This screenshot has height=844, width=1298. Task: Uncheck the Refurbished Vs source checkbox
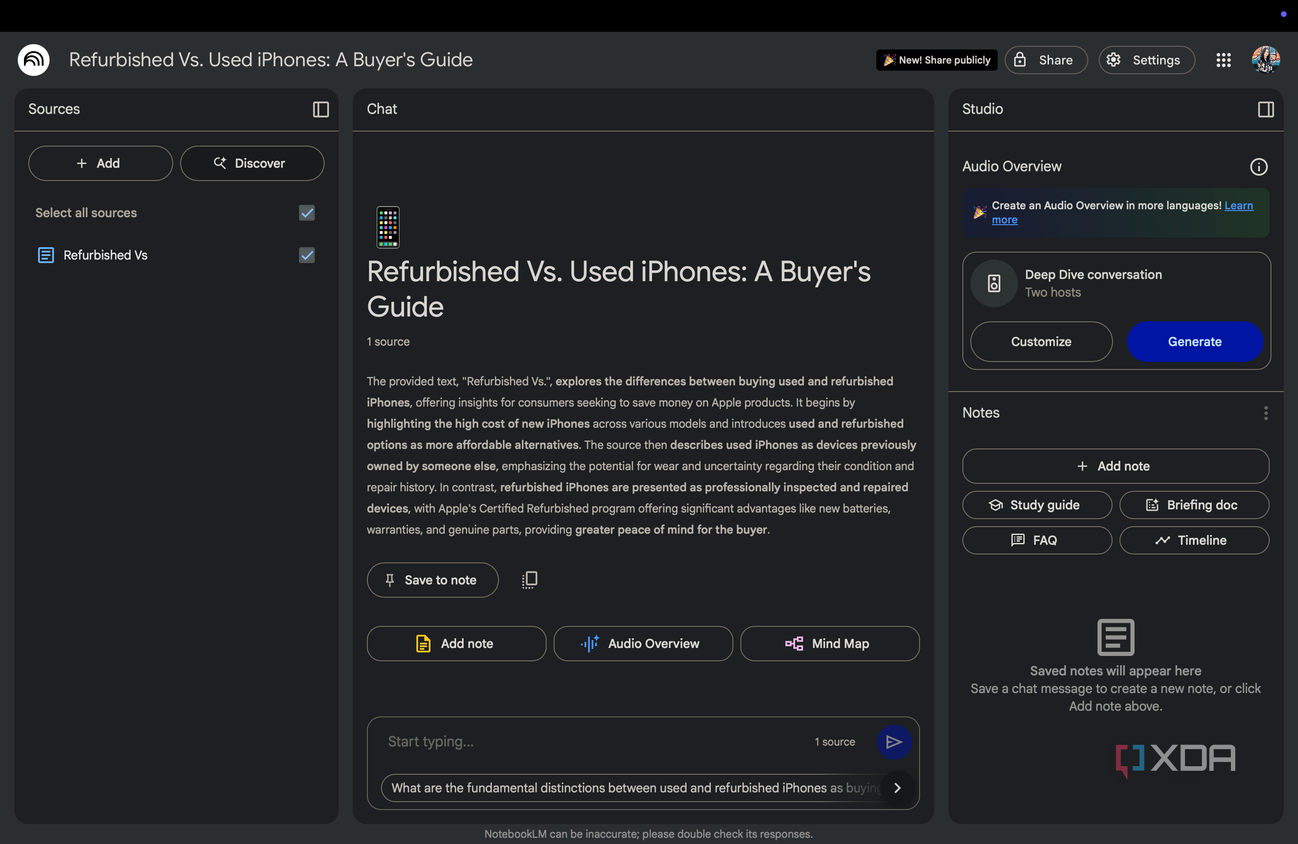pyautogui.click(x=307, y=255)
